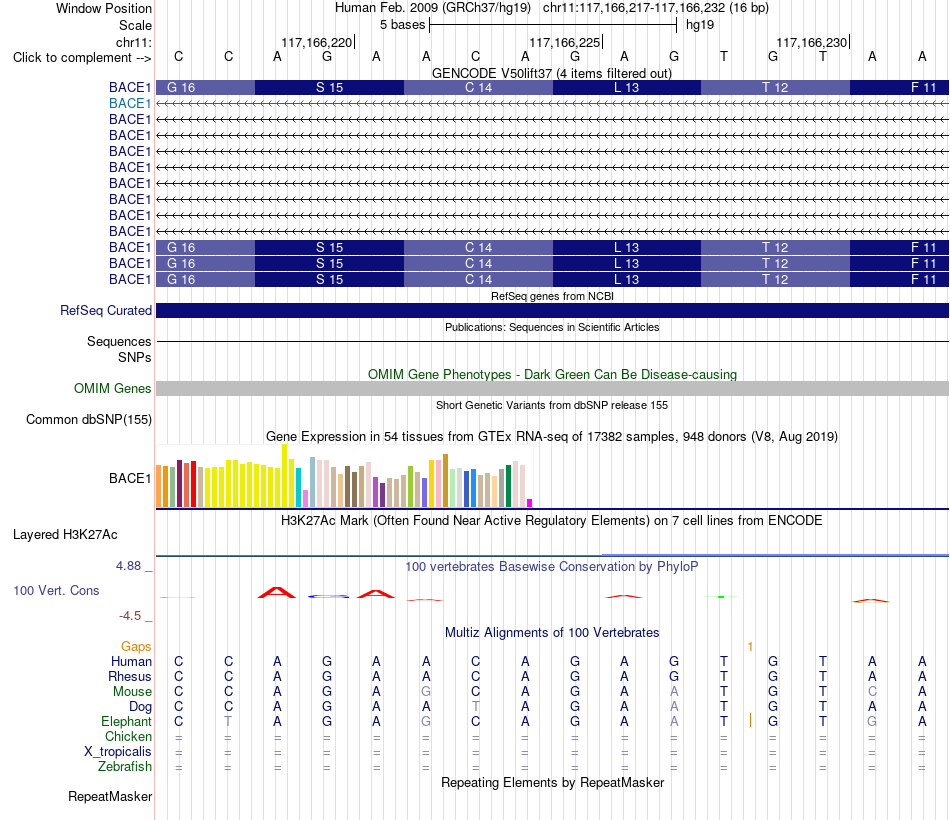950x820 pixels.
Task: Open the Sequences track label
Action: (119, 341)
